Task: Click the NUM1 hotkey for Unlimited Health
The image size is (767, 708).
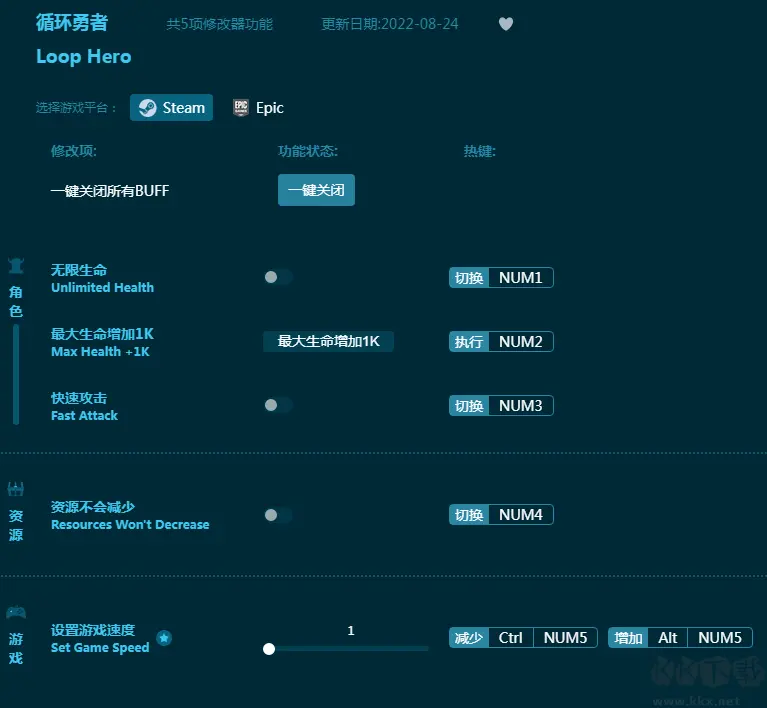Action: point(520,278)
